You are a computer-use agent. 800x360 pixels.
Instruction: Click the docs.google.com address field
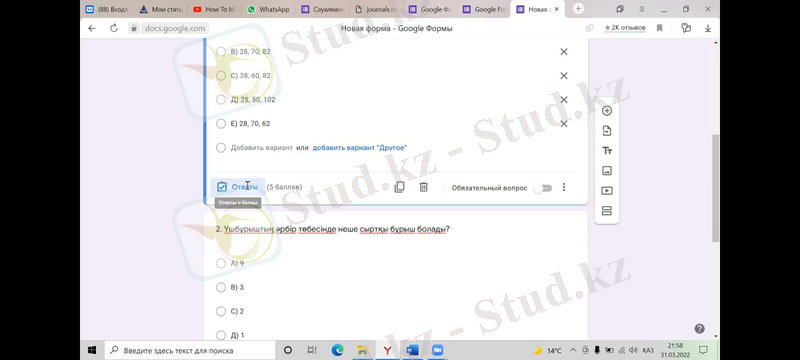[174, 29]
